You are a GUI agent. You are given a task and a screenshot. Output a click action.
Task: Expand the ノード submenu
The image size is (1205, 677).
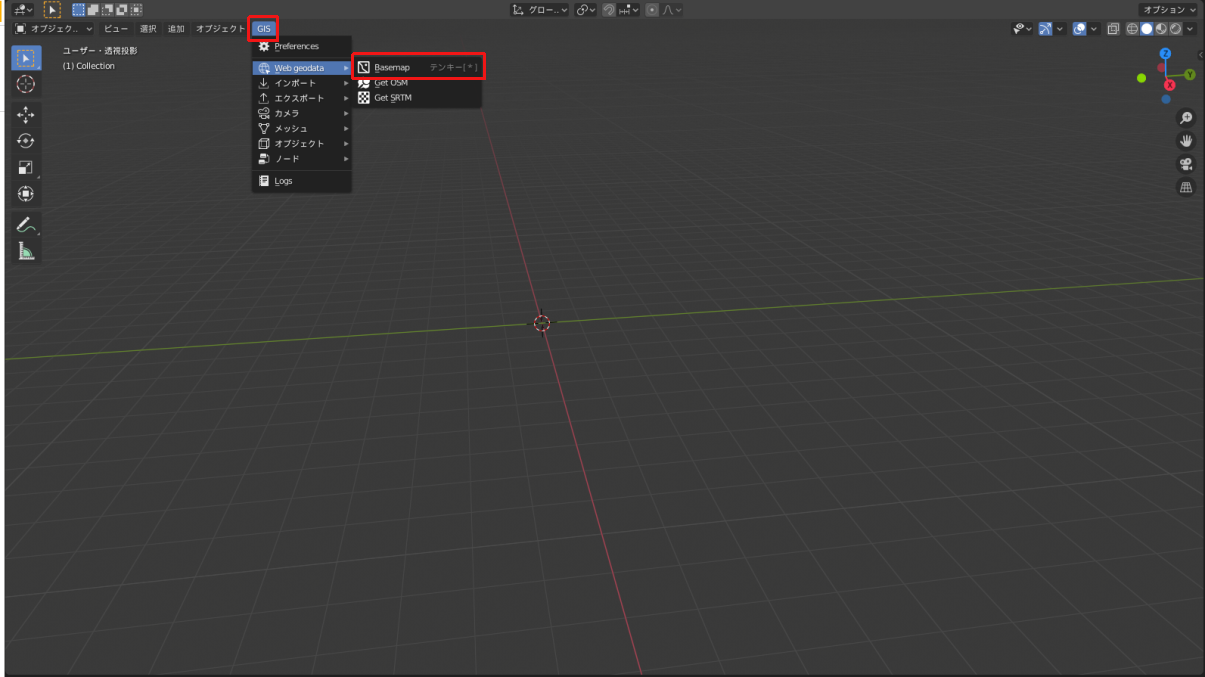pos(302,158)
